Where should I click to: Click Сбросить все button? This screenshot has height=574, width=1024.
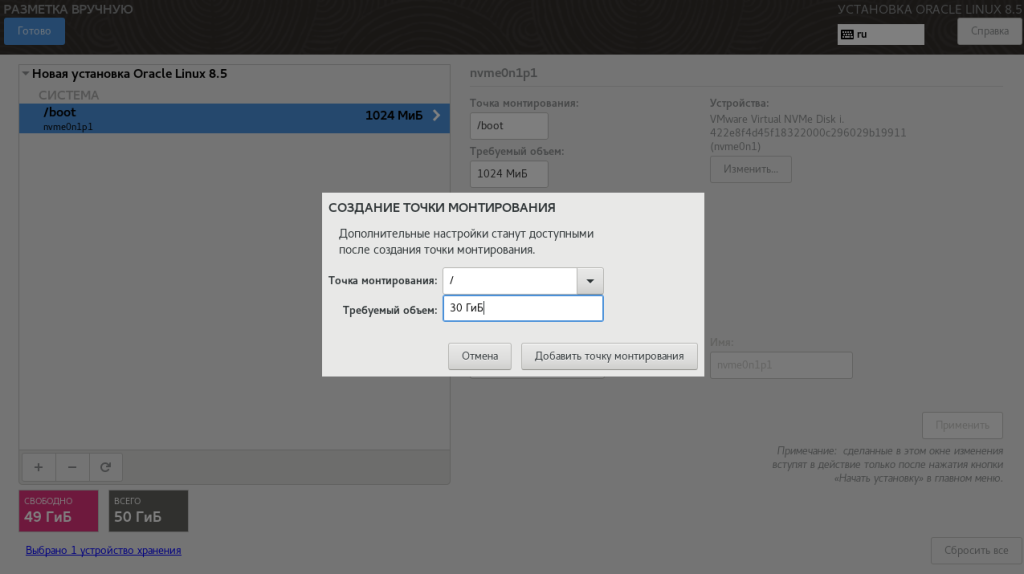point(976,550)
